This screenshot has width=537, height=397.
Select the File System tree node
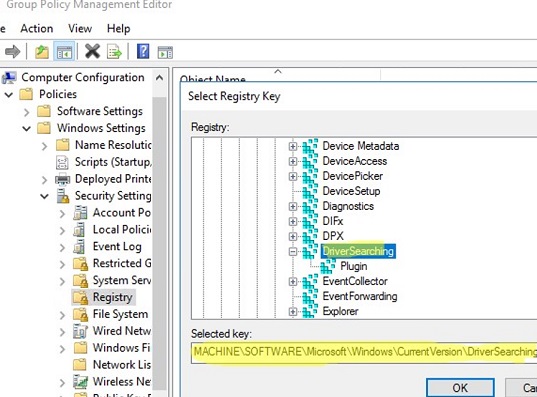click(x=120, y=314)
